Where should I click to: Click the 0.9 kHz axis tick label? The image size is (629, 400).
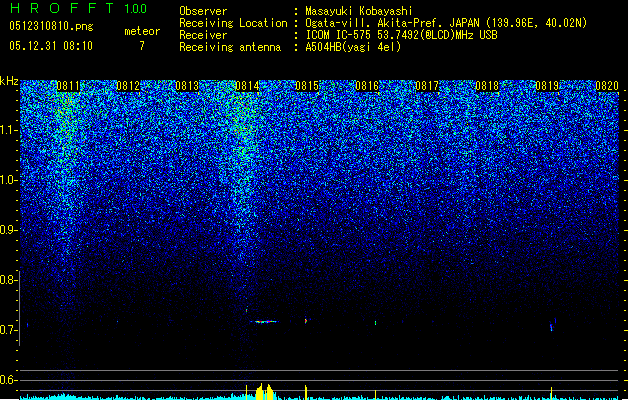[x=7, y=230]
